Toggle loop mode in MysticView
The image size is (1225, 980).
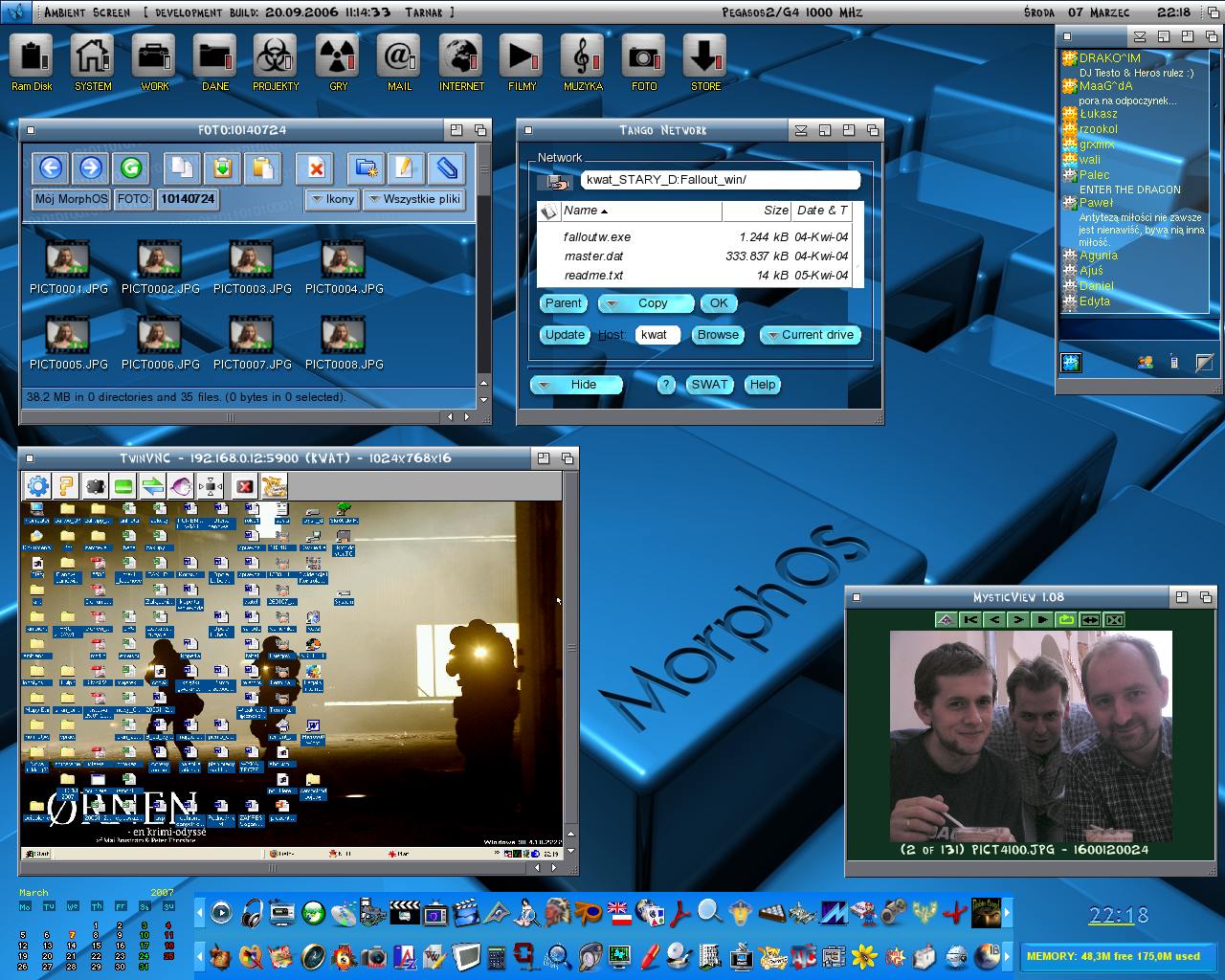pyautogui.click(x=1065, y=620)
